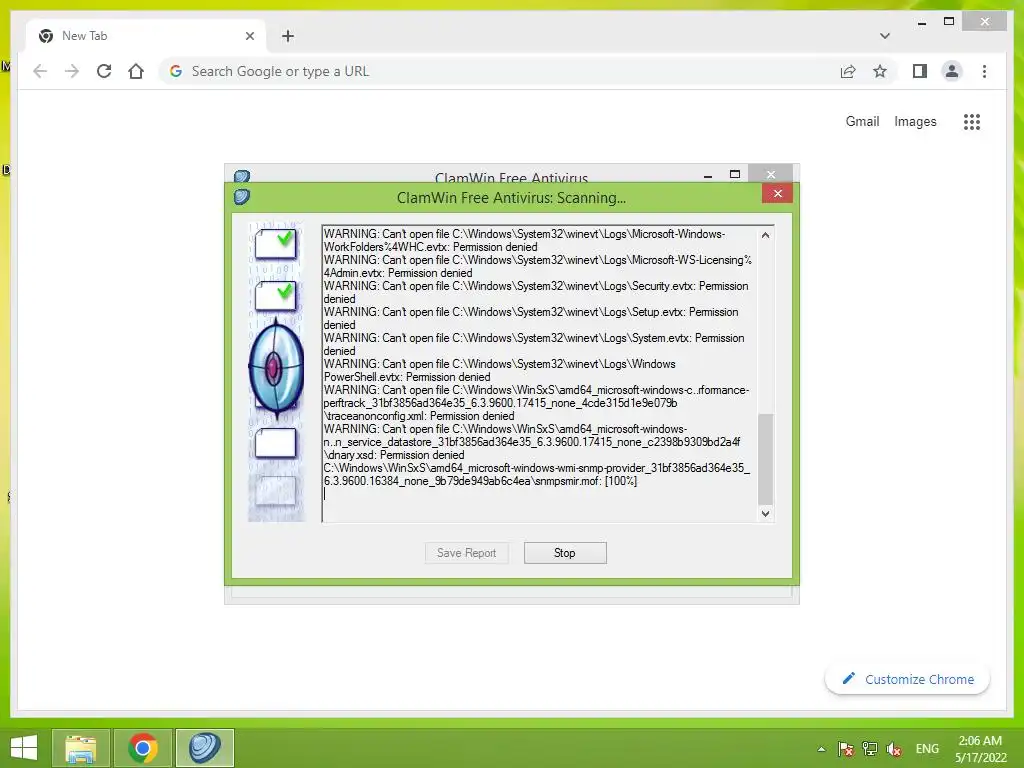Click the disabled Save Report button
Viewport: 1024px width, 768px height.
(x=466, y=552)
